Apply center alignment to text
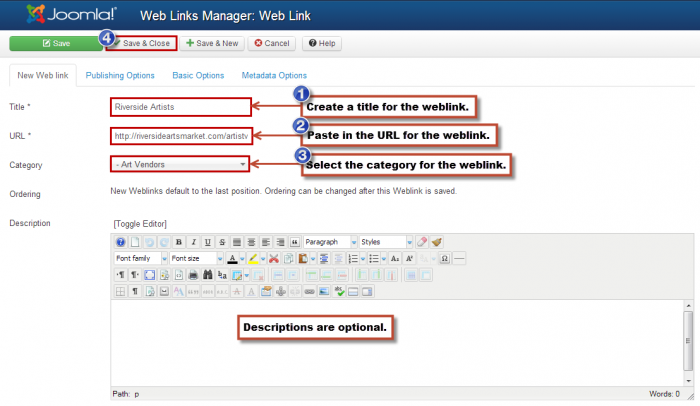700x406 pixels. pos(251,242)
